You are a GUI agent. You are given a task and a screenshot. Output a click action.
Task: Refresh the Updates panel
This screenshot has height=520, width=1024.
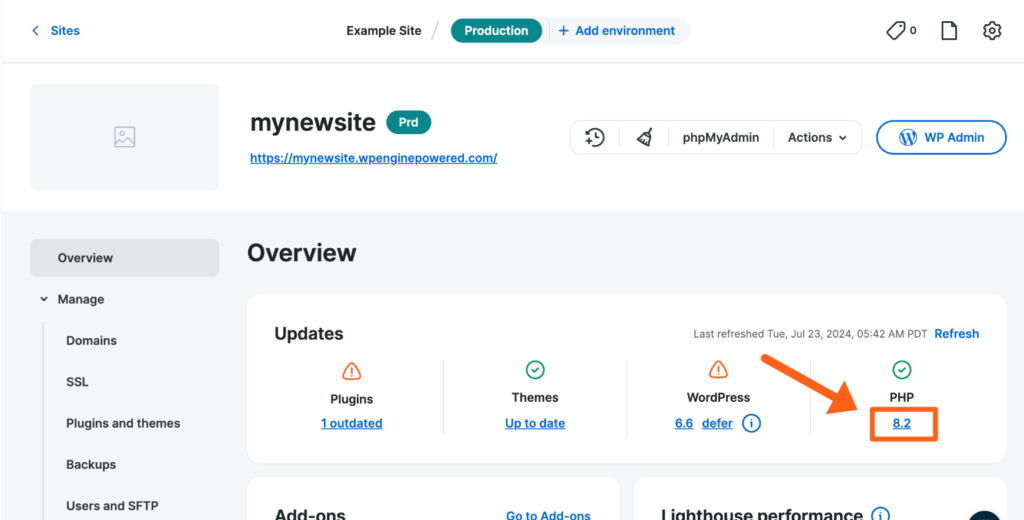[x=956, y=334]
